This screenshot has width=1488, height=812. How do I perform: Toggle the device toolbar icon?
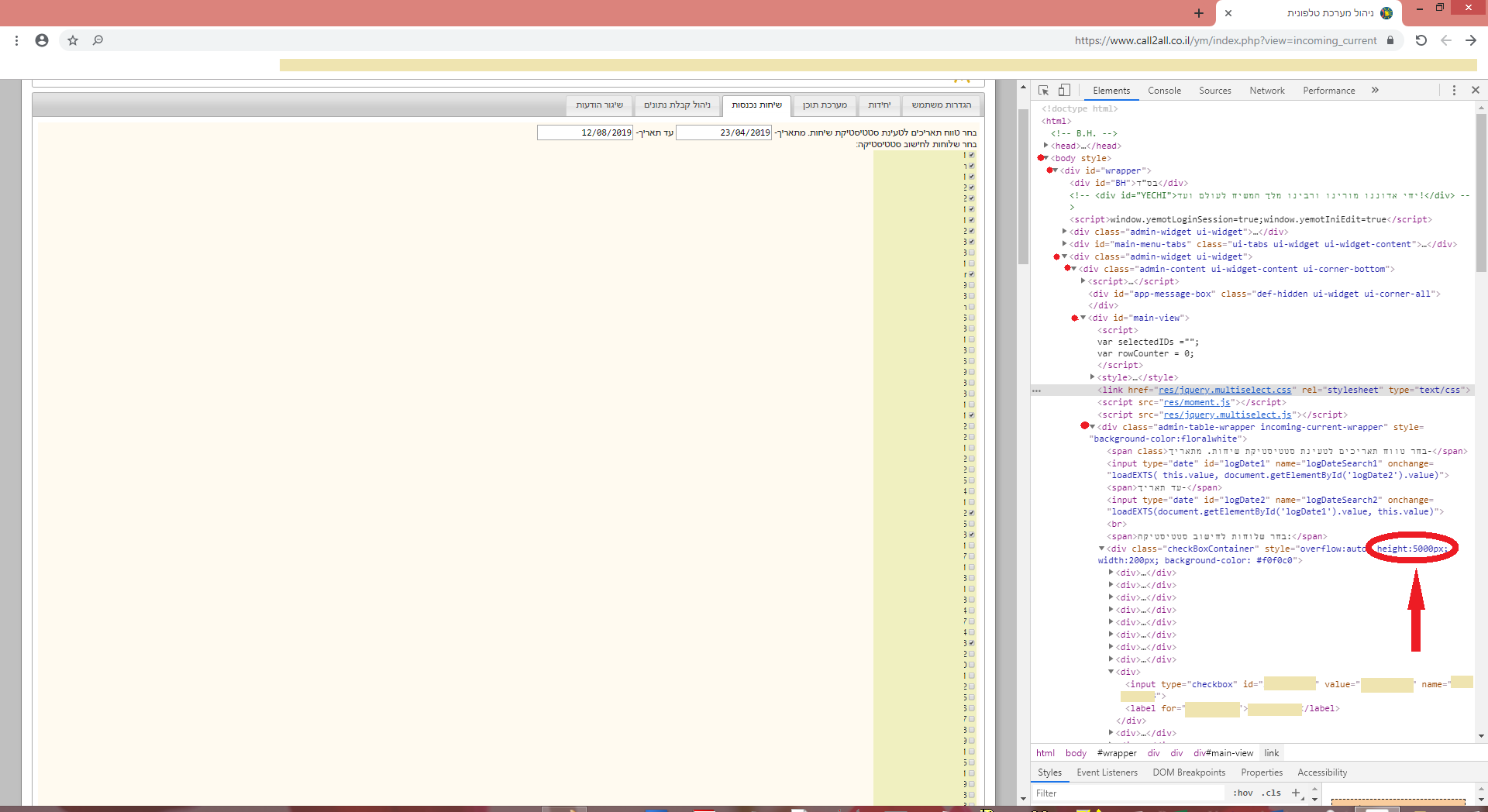tap(1064, 90)
